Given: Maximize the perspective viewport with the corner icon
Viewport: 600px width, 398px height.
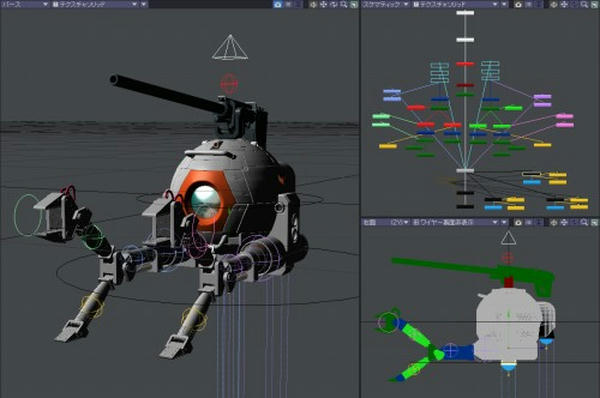Looking at the screenshot, I should click(x=354, y=4).
